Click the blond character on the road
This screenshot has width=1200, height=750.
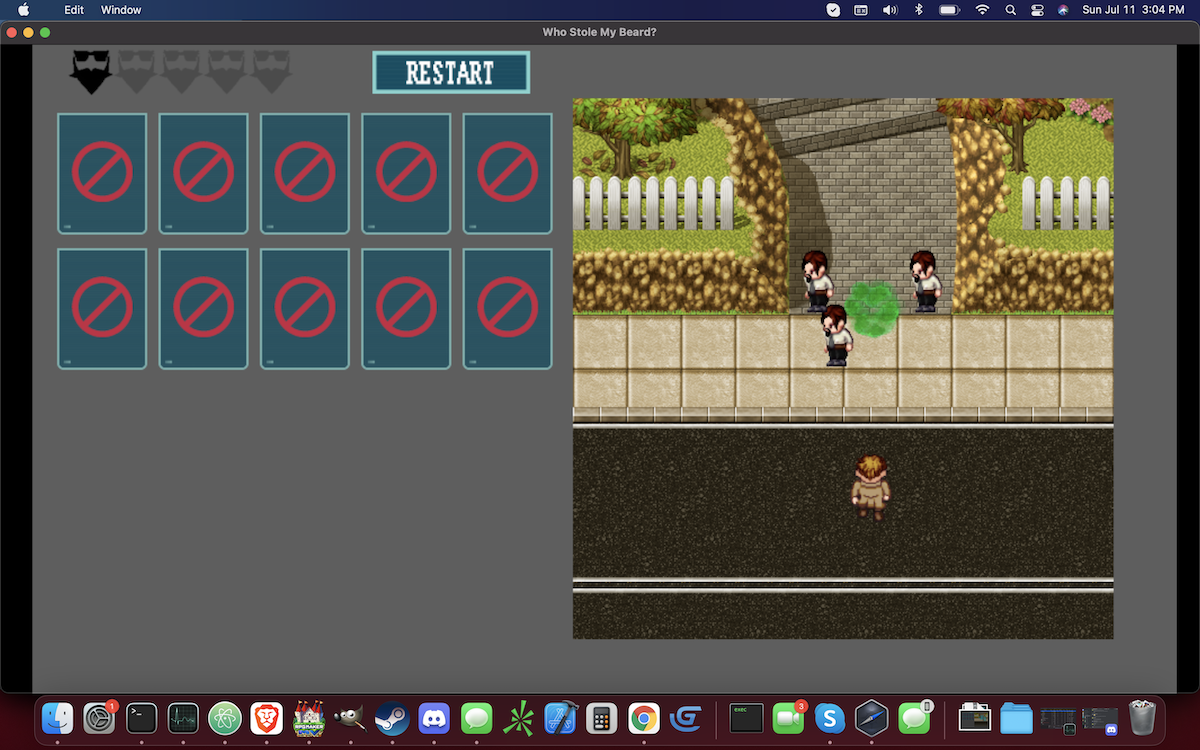[870, 487]
